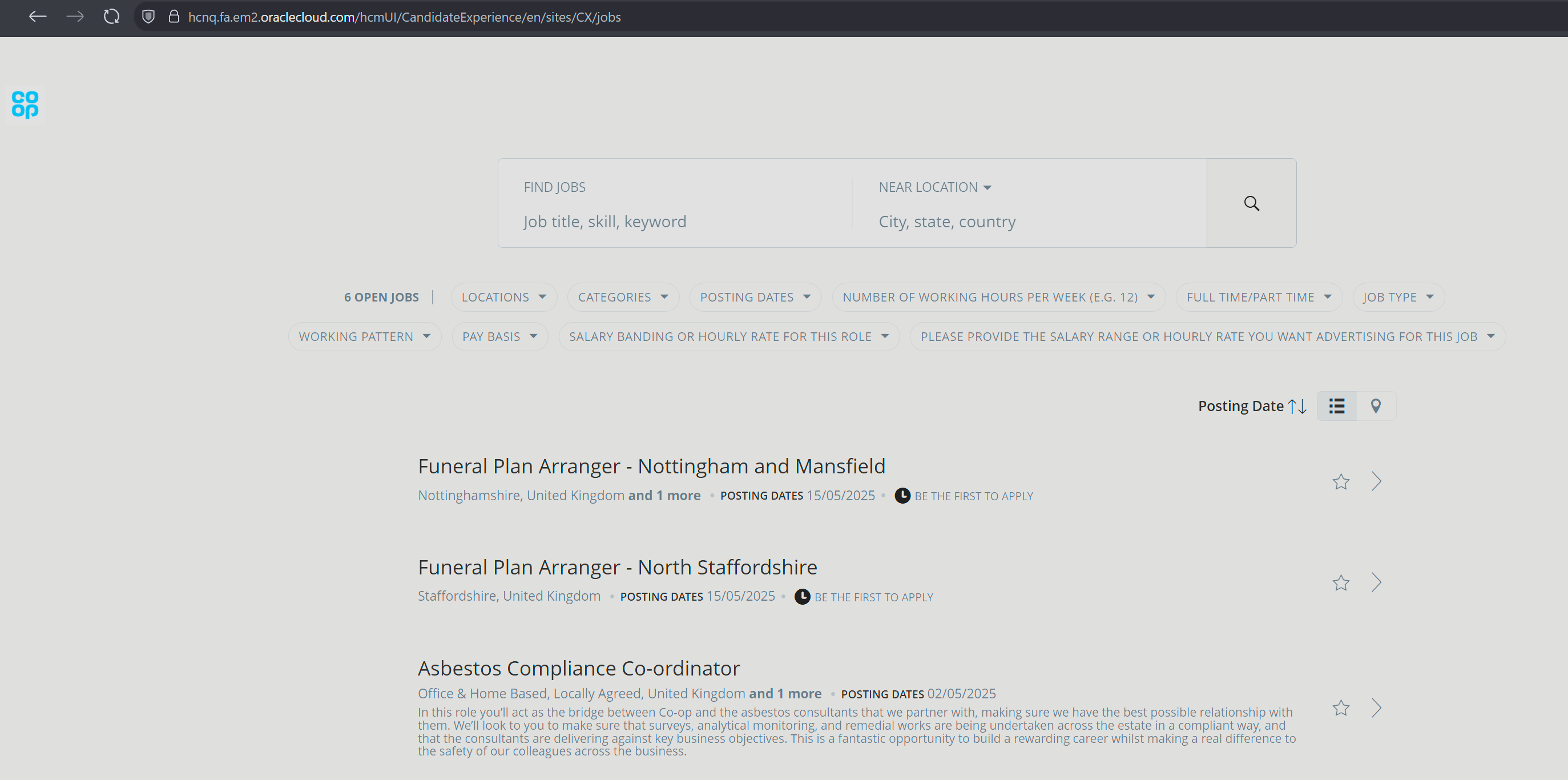Click posting date 02/05/2025
The width and height of the screenshot is (1568, 780).
pos(961,694)
